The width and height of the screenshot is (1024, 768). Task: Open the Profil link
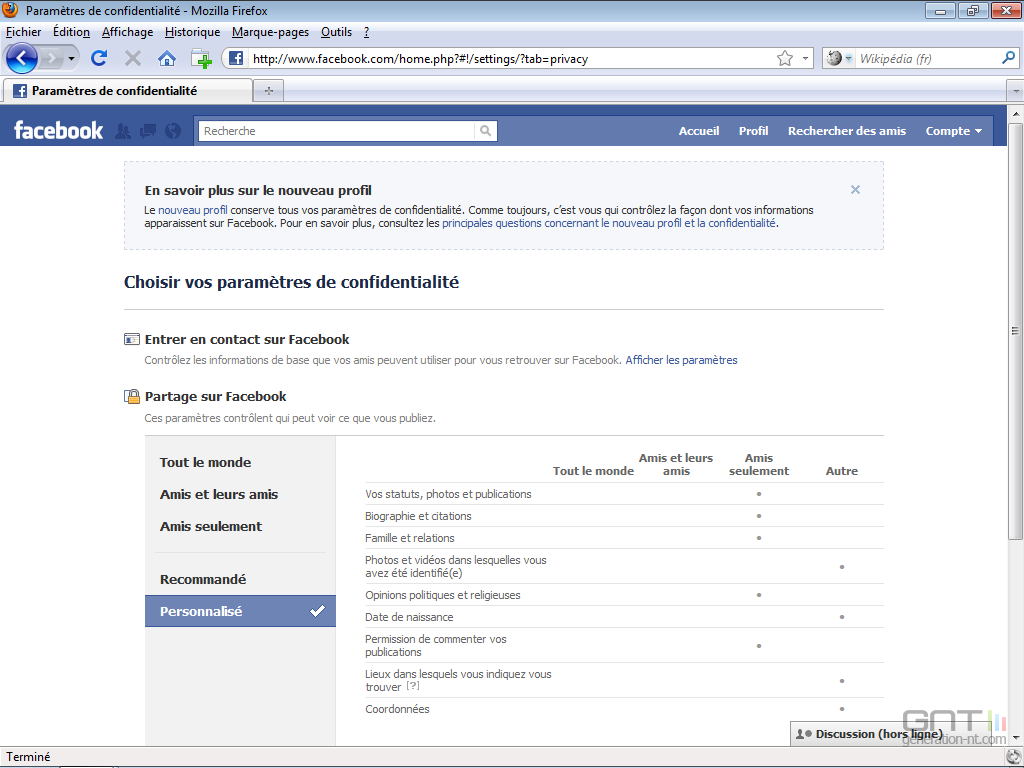pyautogui.click(x=753, y=131)
